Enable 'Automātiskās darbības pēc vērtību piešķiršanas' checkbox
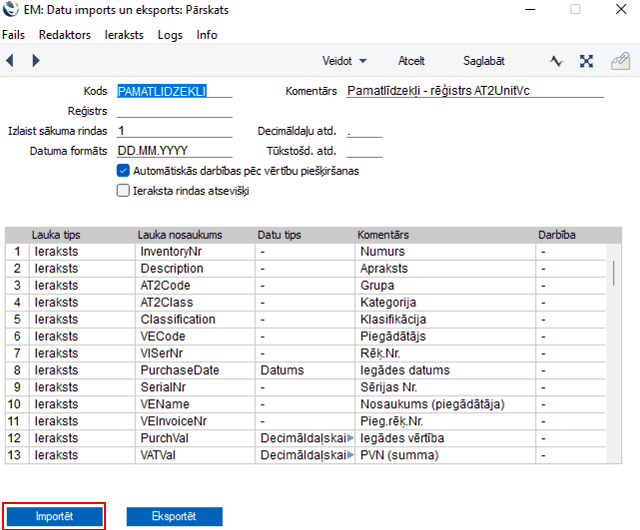The height and width of the screenshot is (530, 640). tap(124, 171)
